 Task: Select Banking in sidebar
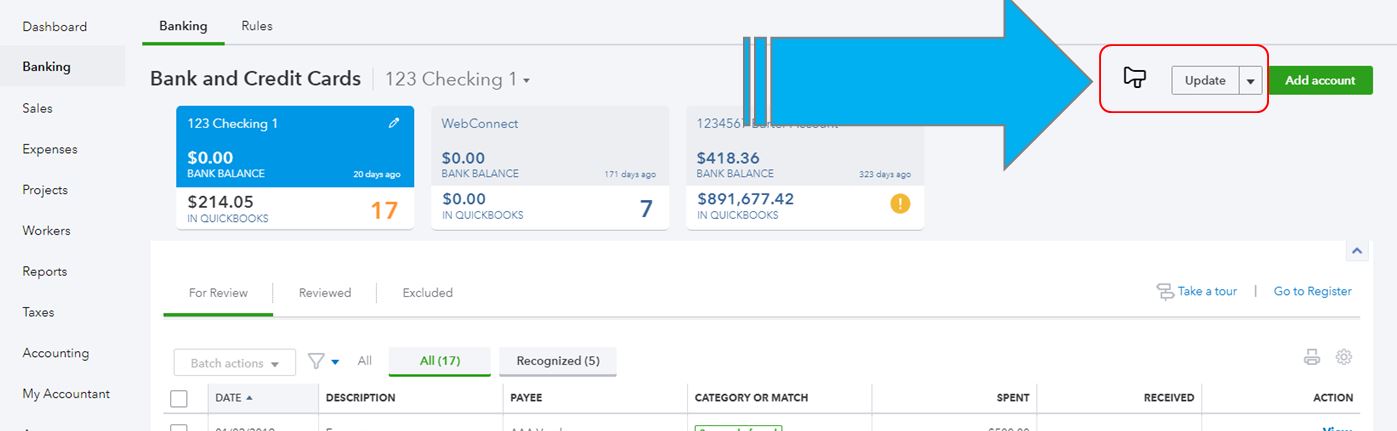47,67
